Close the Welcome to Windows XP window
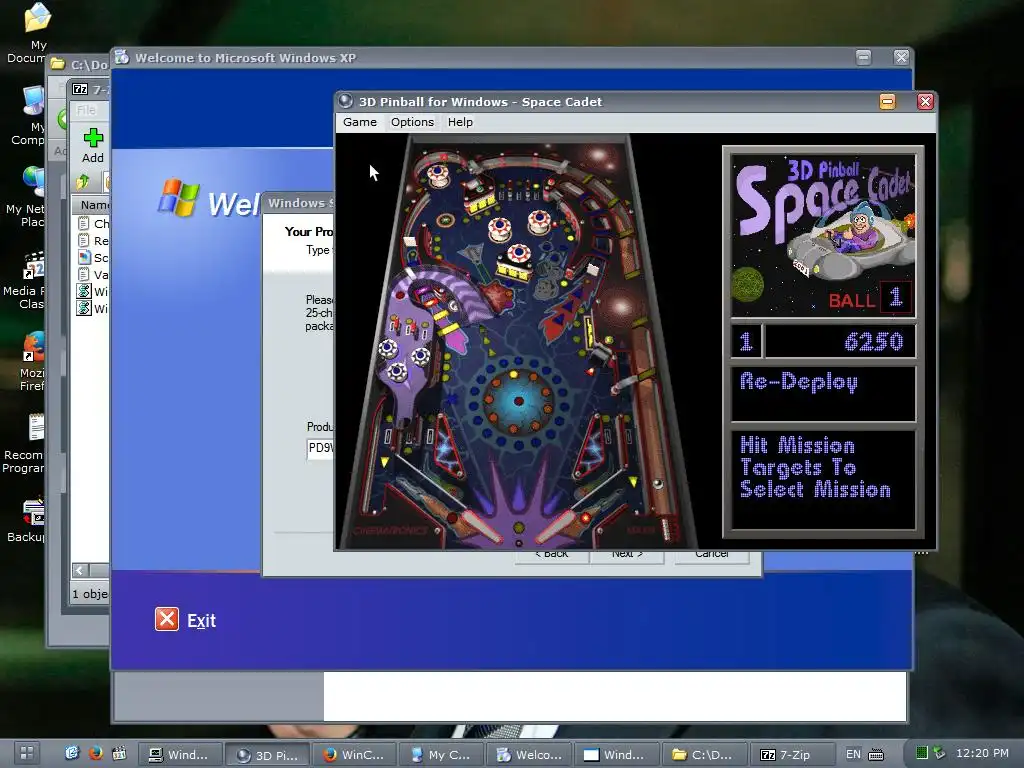 [x=901, y=57]
